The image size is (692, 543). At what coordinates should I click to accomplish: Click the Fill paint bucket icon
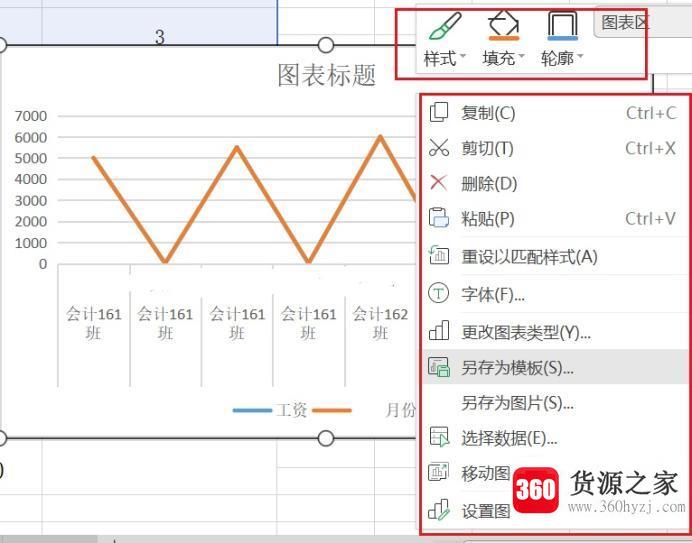tap(504, 25)
